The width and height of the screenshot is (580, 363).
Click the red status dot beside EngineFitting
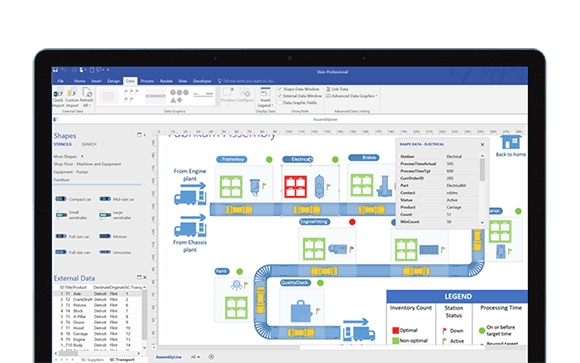click(x=352, y=222)
